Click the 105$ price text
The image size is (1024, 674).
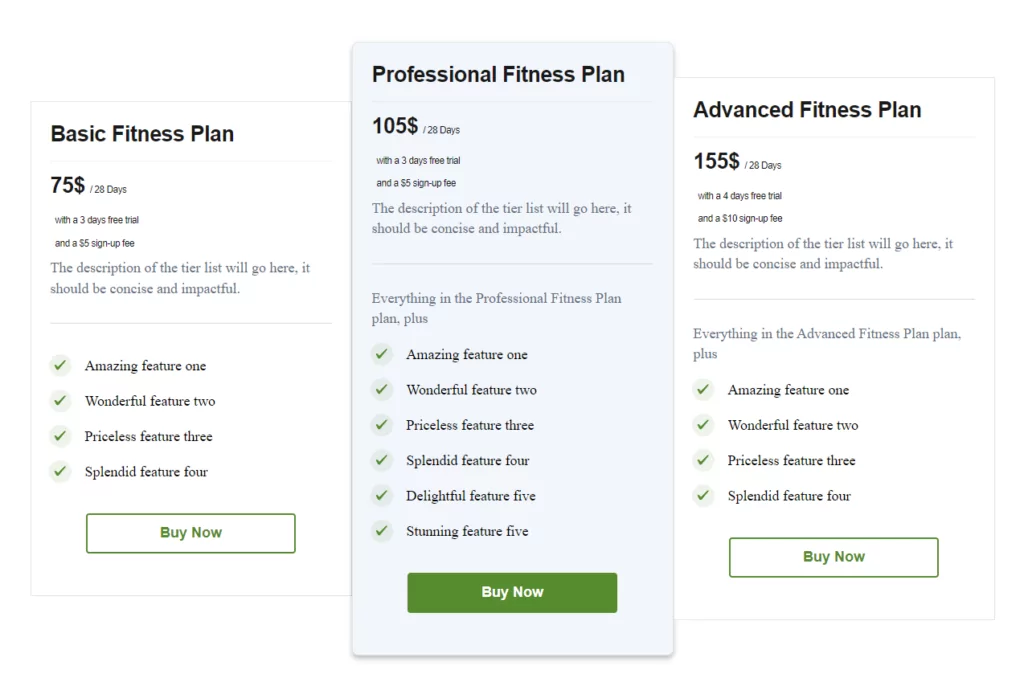point(395,126)
